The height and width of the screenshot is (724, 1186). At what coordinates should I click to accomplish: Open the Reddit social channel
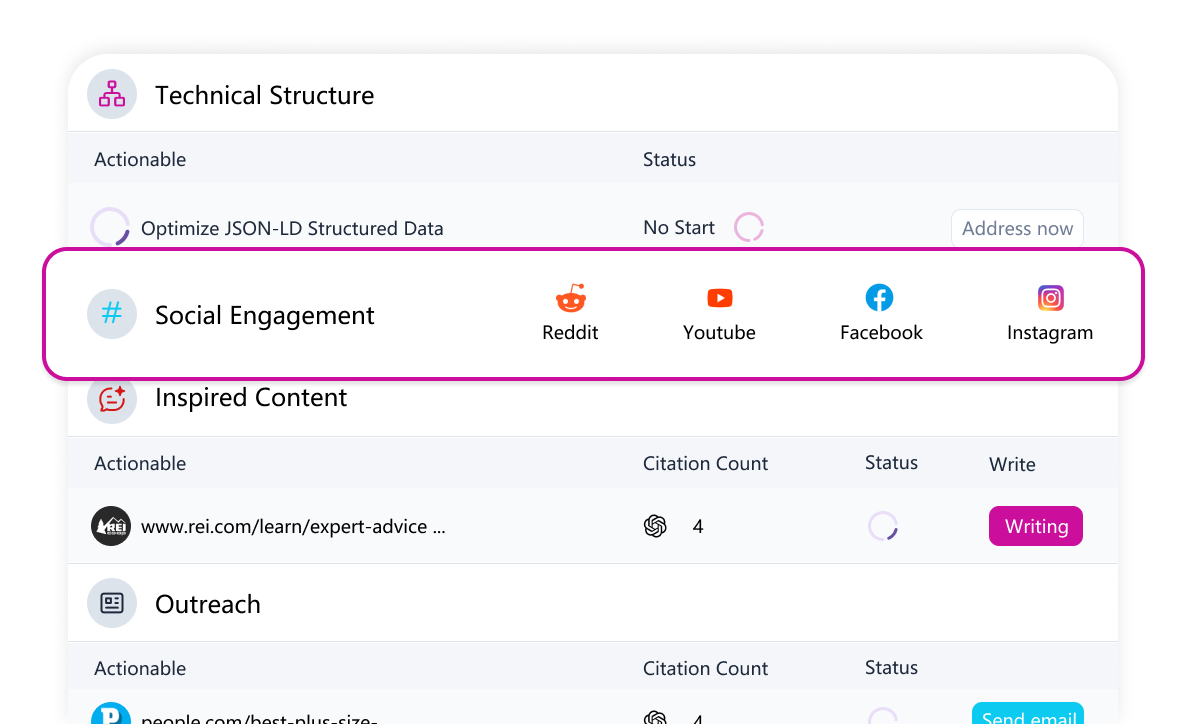click(570, 313)
